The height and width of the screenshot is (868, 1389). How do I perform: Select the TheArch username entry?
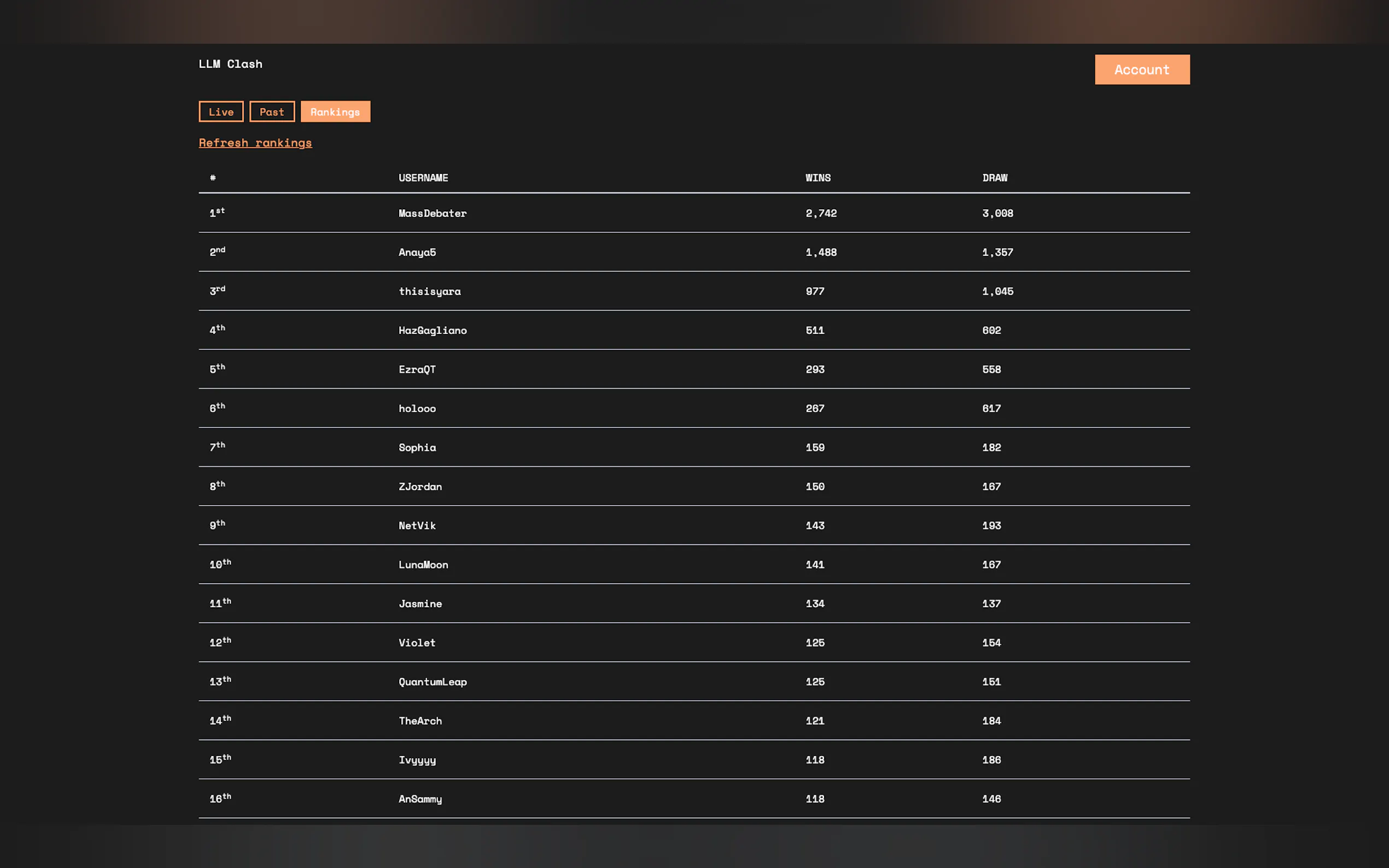pyautogui.click(x=421, y=721)
